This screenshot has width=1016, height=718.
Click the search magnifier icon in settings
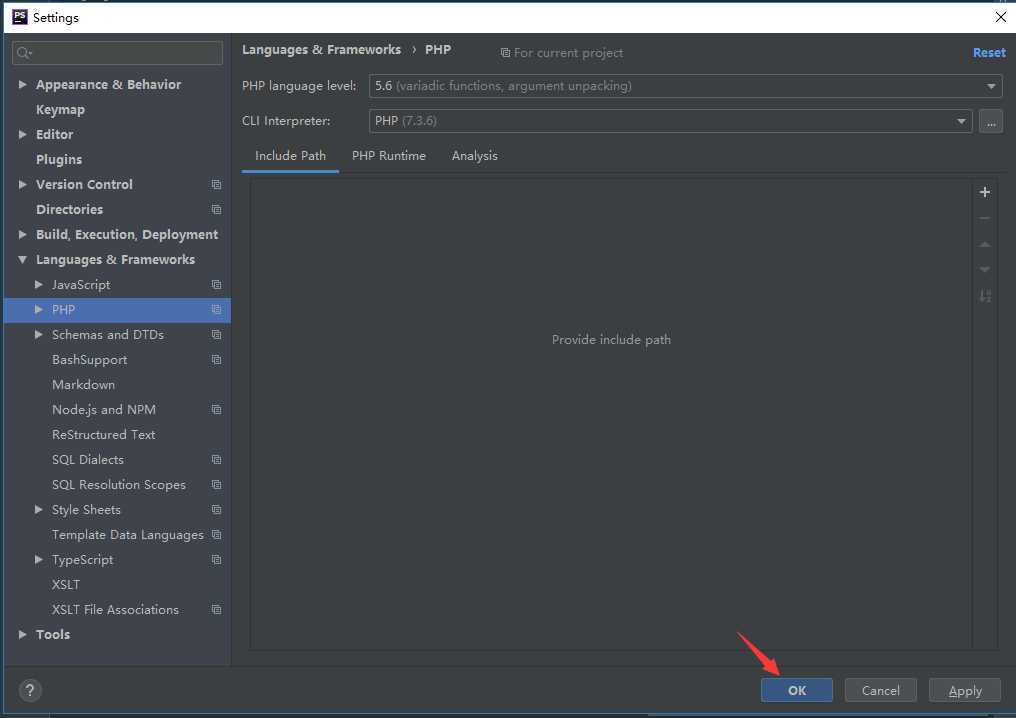point(24,53)
